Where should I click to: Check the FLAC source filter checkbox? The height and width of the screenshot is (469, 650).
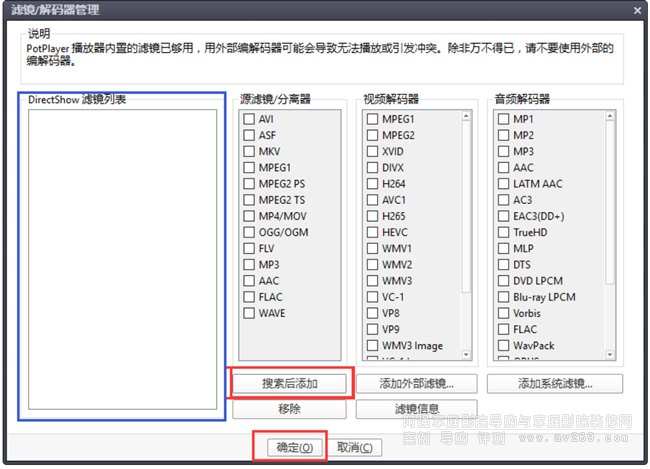[x=249, y=297]
